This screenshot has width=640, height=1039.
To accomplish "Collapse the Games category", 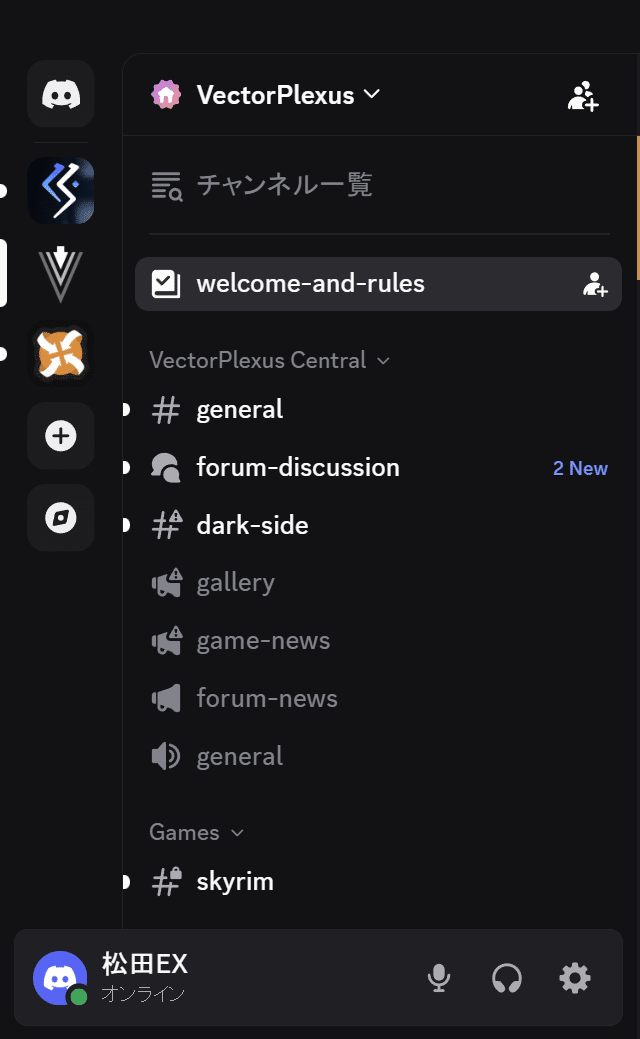I will coord(196,832).
